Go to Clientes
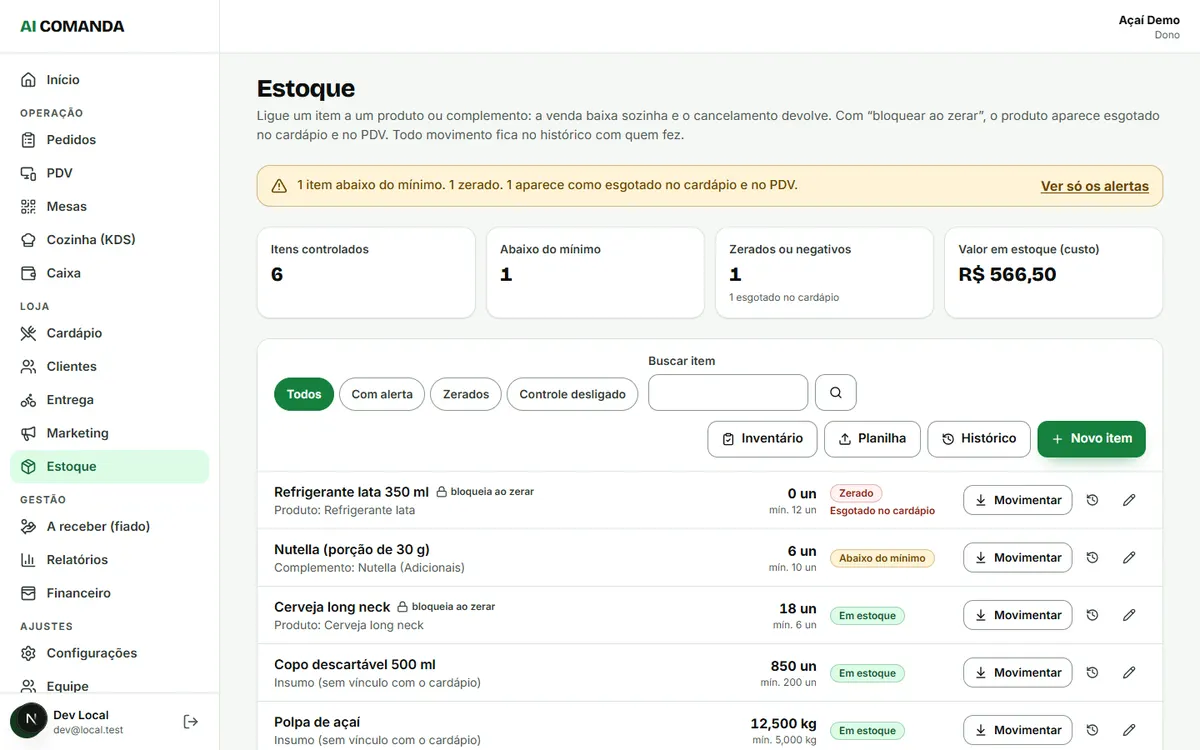1200x750 pixels. pos(110,366)
